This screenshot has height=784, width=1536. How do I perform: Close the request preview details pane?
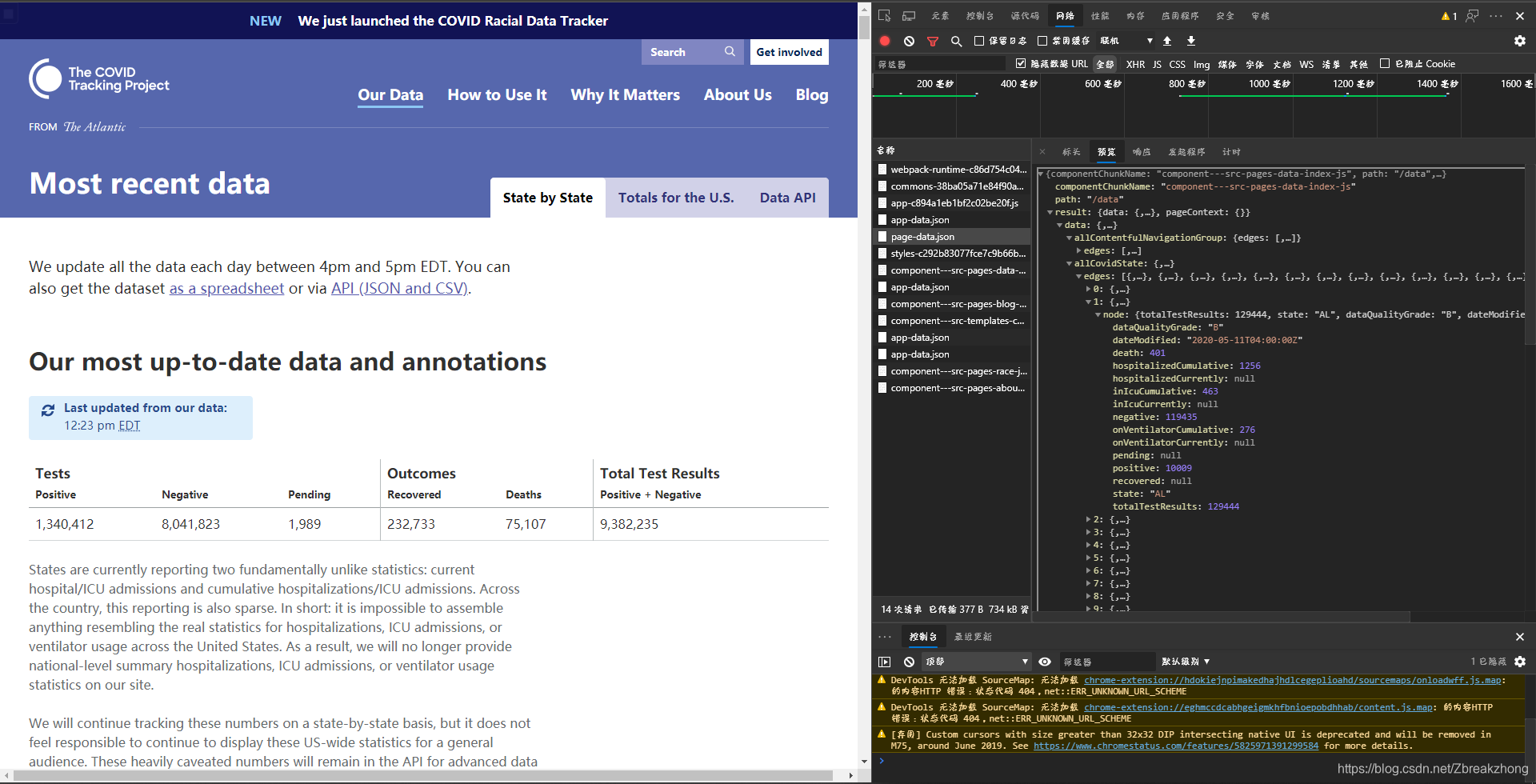pos(1042,151)
